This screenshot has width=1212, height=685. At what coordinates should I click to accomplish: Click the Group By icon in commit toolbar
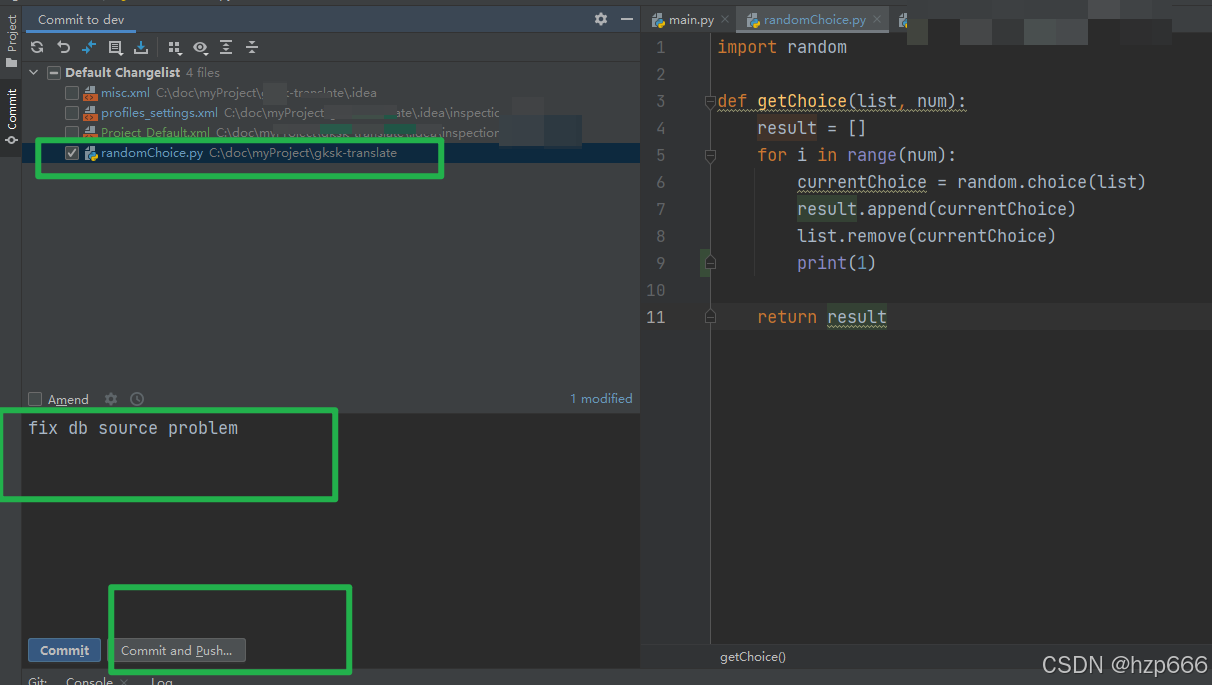(x=175, y=47)
